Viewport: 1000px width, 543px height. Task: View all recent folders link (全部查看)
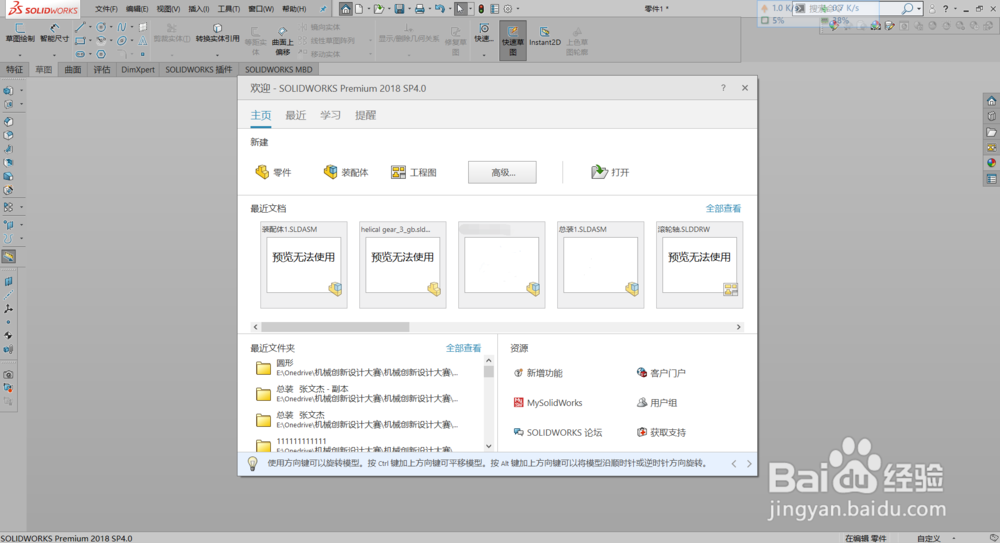pyautogui.click(x=463, y=348)
